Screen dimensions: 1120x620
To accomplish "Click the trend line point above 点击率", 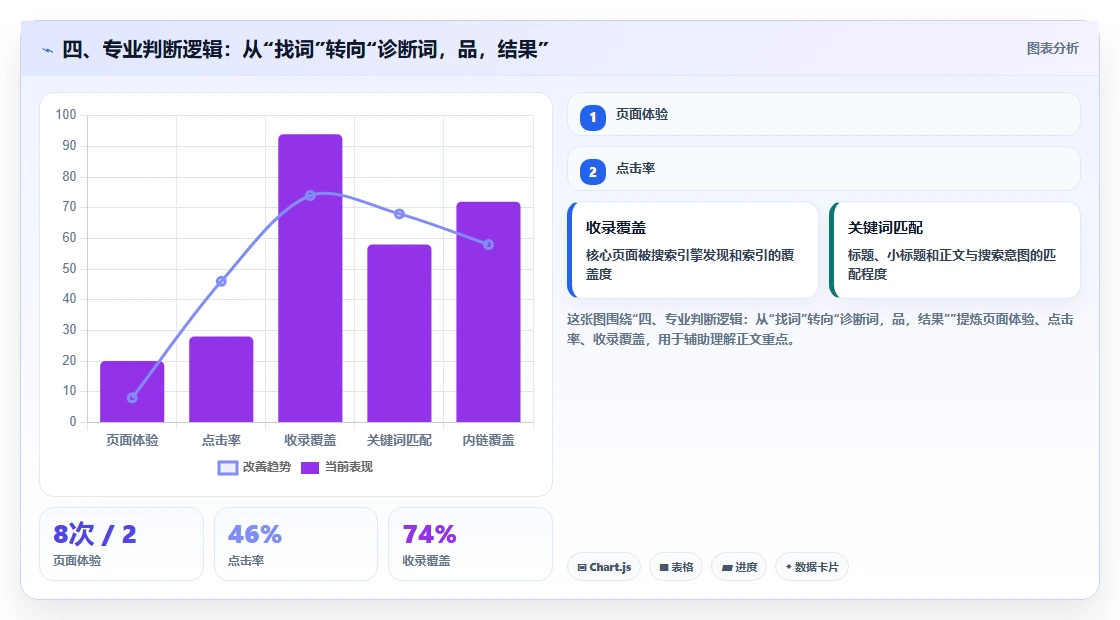I will tap(221, 281).
